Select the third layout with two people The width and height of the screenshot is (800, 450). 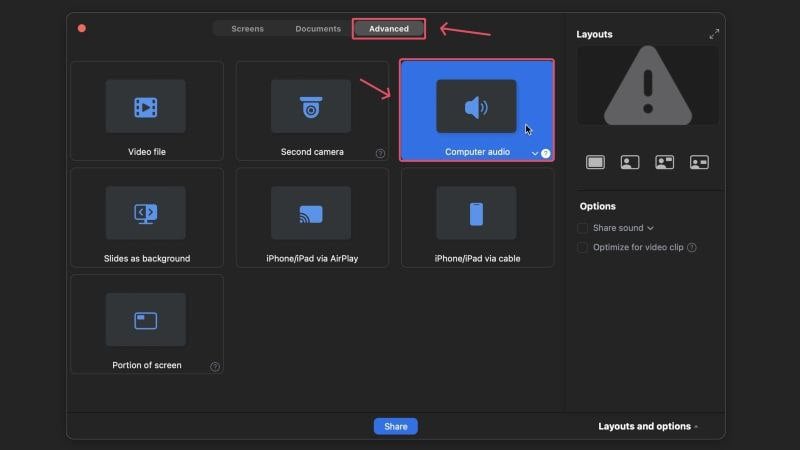664,162
